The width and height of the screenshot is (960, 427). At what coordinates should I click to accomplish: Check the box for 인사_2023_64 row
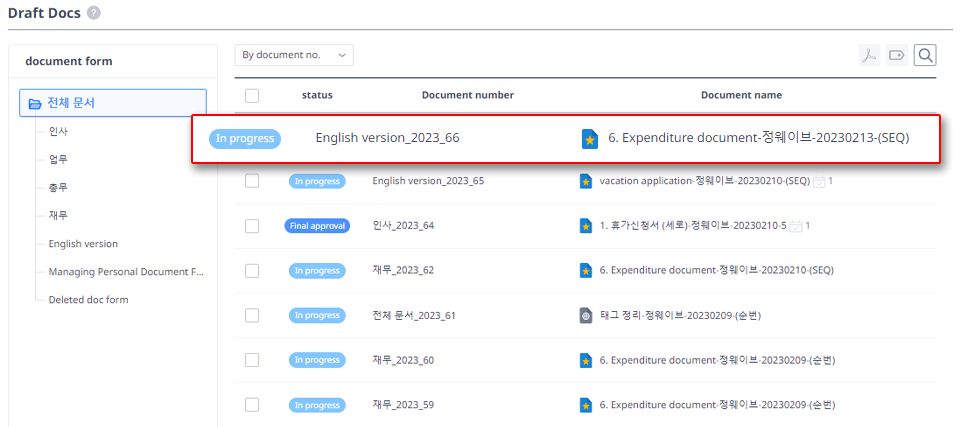click(x=252, y=226)
